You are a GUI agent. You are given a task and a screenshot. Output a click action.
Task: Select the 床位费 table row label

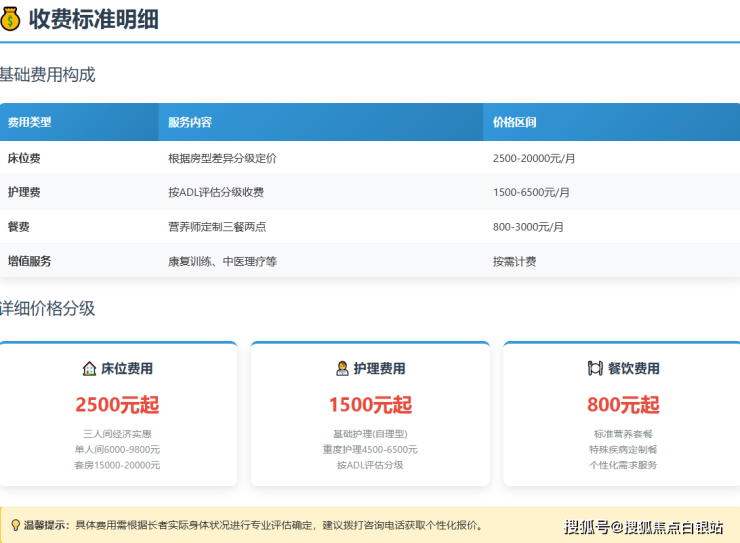coord(24,158)
